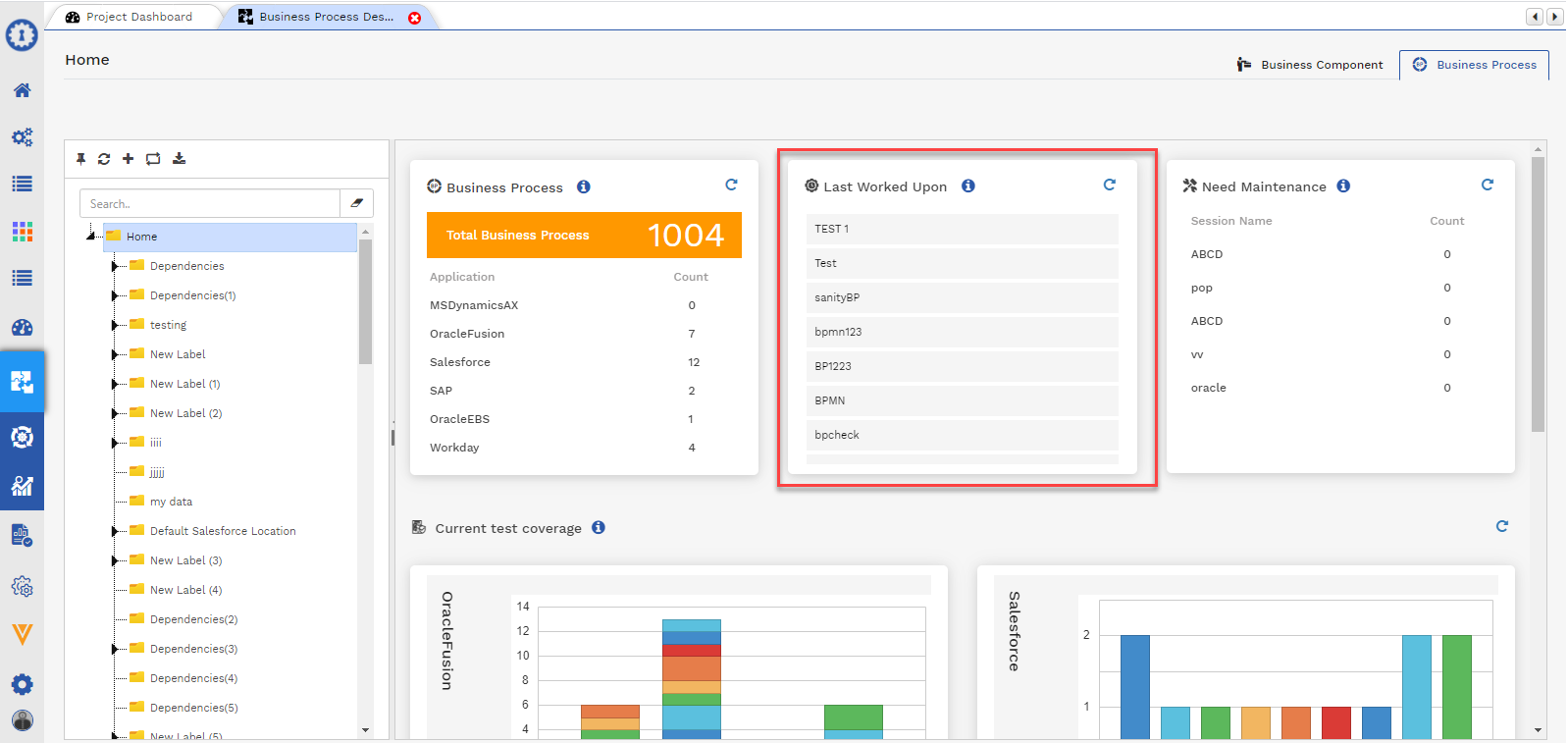Select the Dependencies(5) folder

(x=193, y=708)
